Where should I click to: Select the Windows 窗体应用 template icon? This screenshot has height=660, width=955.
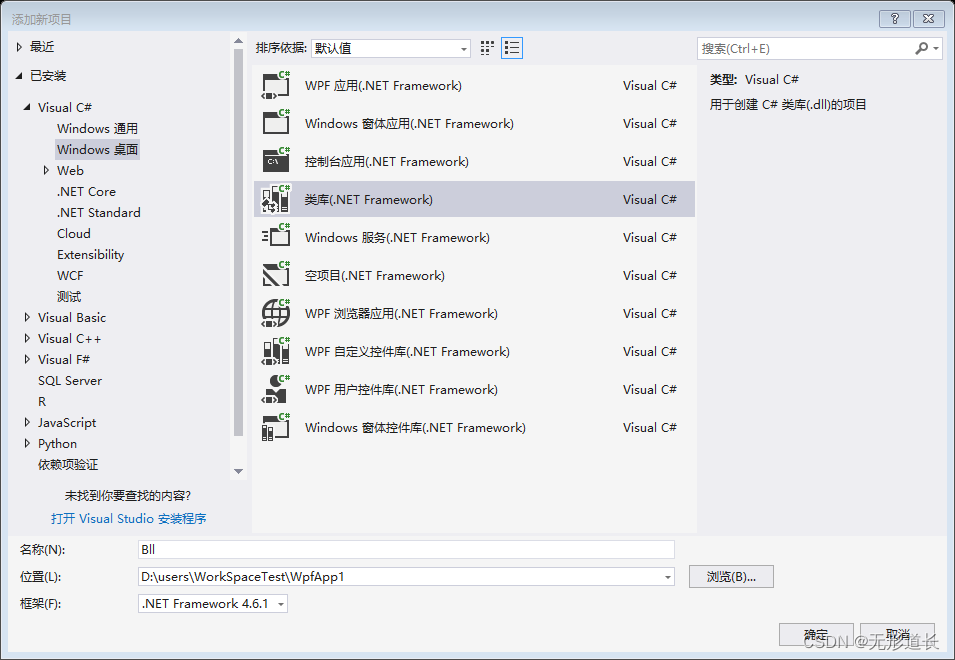tap(274, 123)
